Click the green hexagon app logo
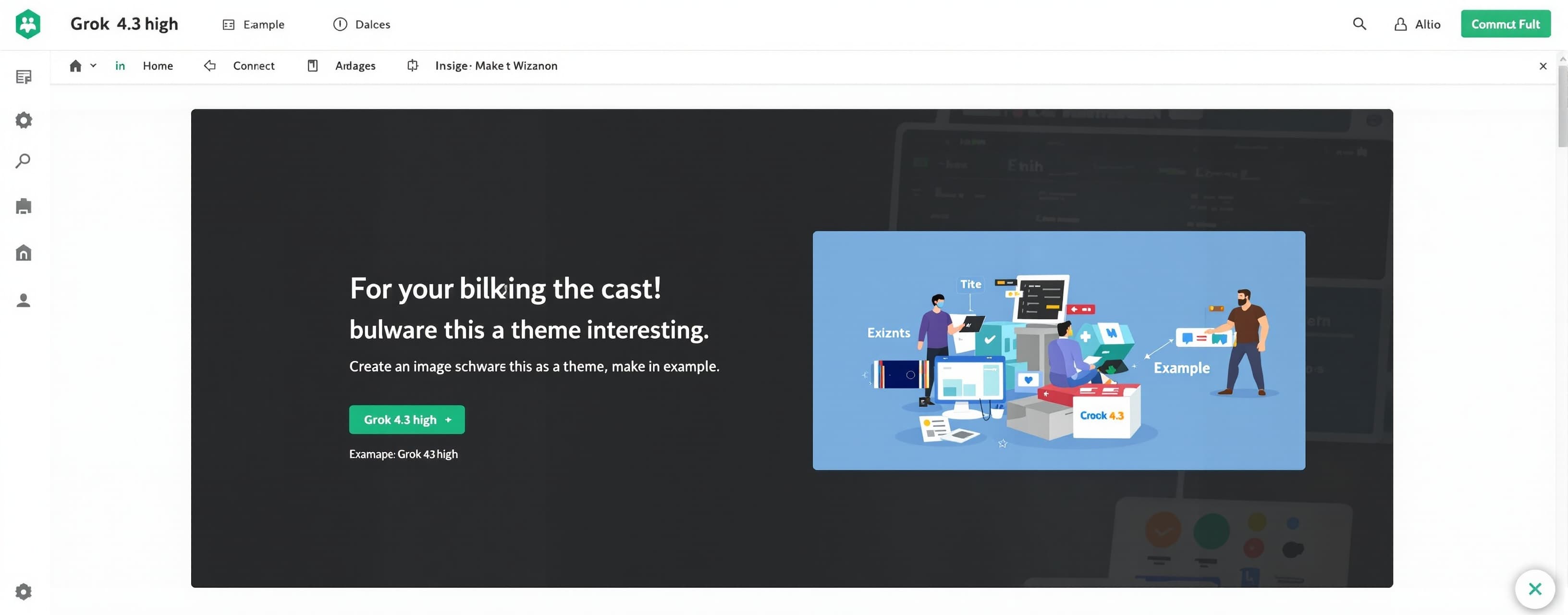 point(27,25)
